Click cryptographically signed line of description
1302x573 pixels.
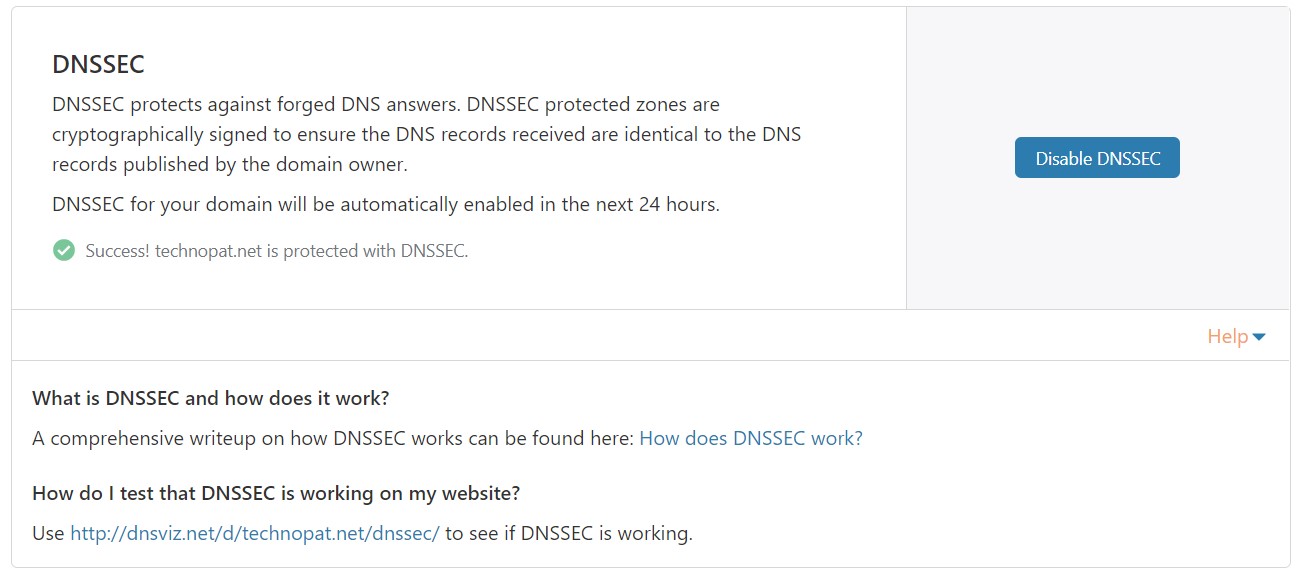pos(426,134)
